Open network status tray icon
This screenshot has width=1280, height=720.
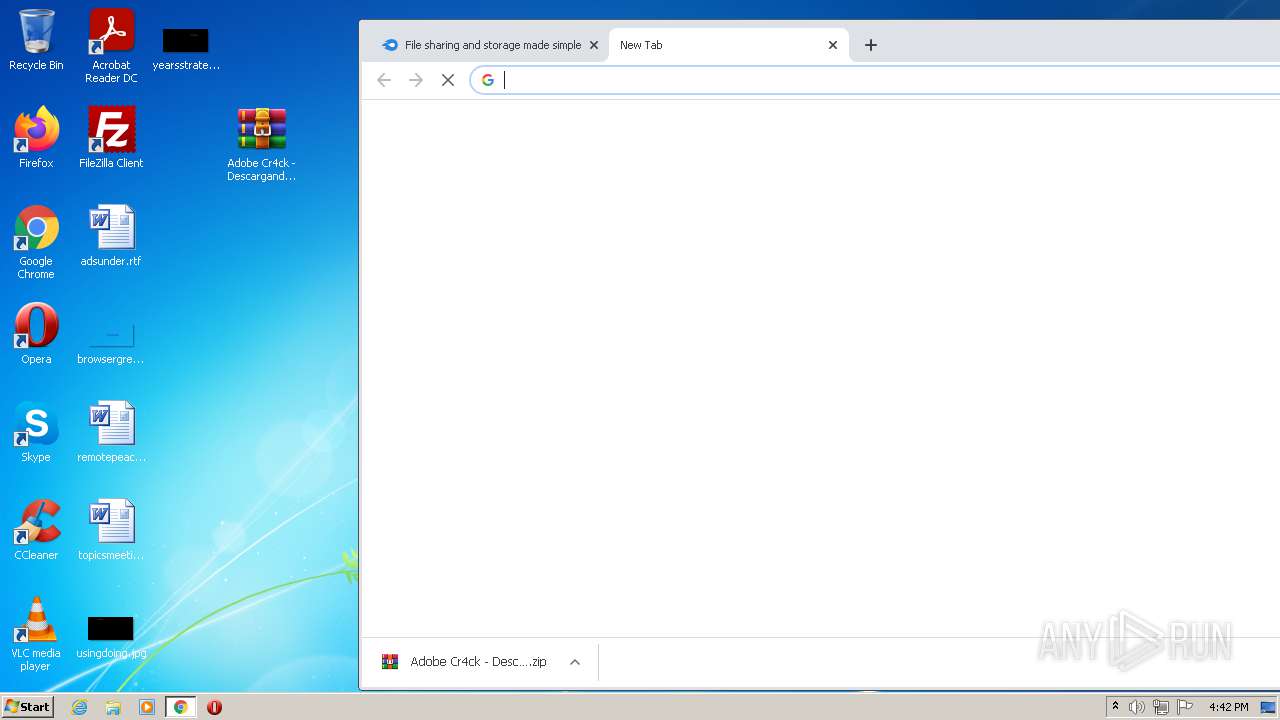[x=1161, y=707]
